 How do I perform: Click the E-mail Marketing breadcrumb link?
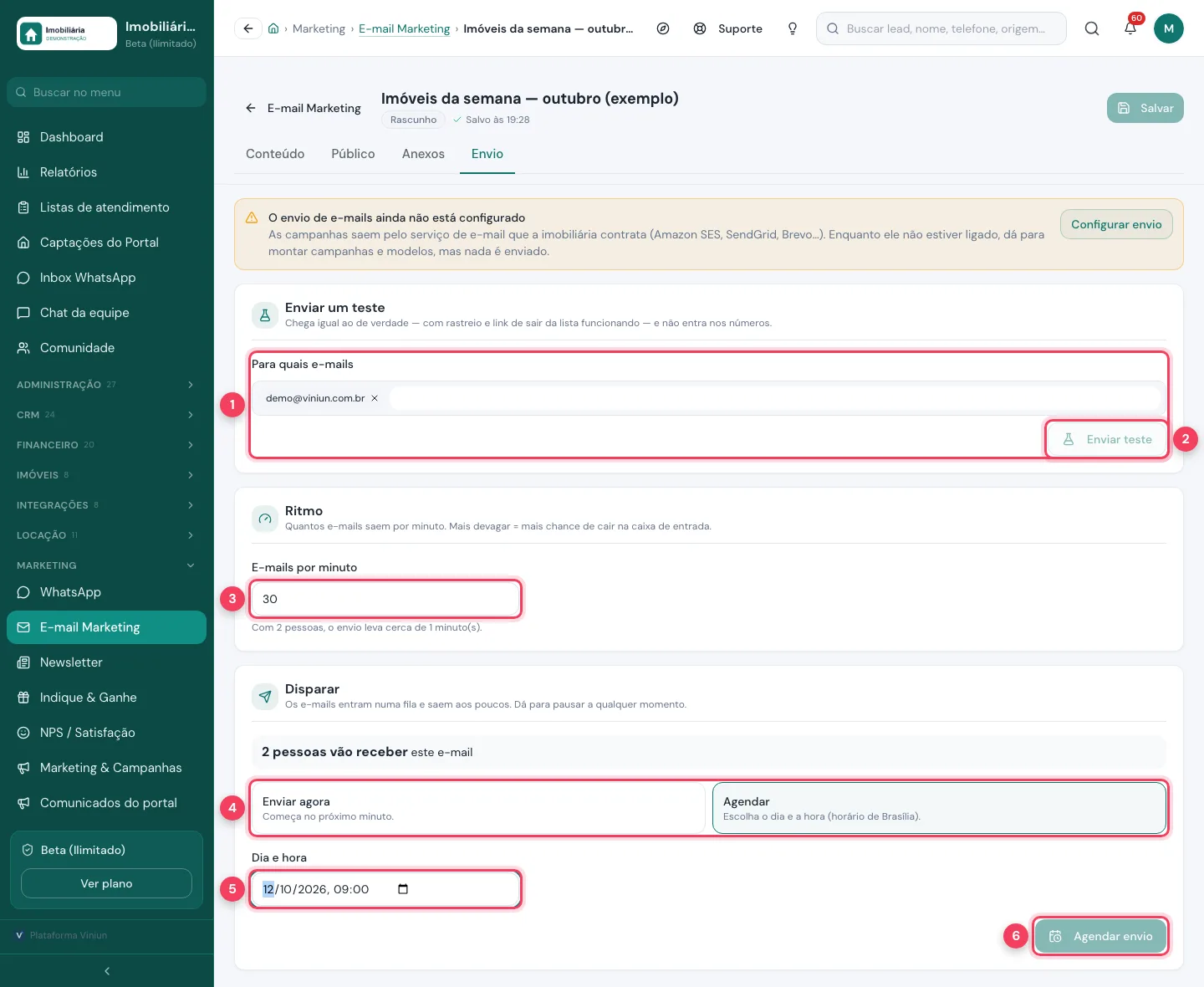404,28
